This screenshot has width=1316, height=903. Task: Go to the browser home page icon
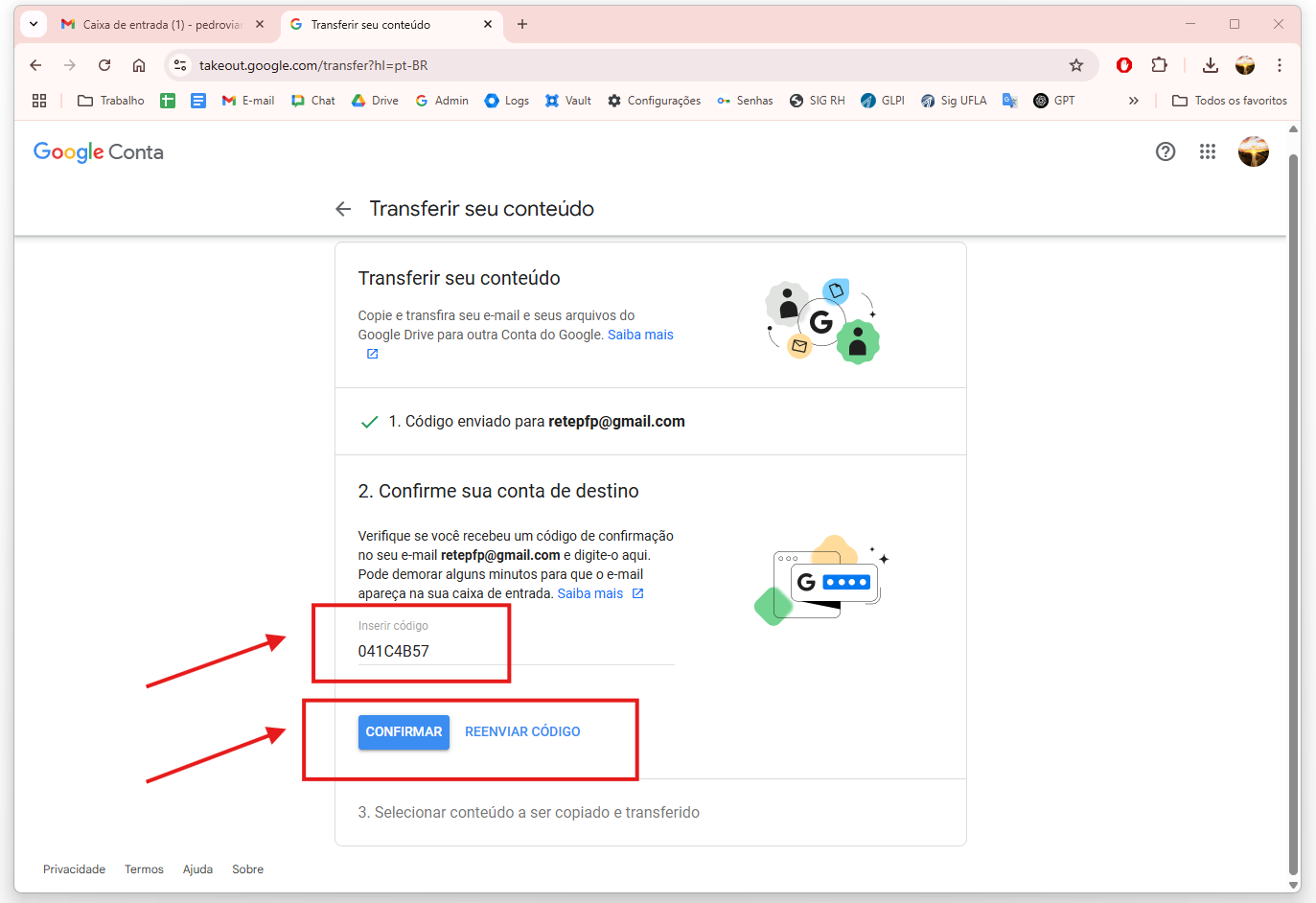[x=139, y=65]
